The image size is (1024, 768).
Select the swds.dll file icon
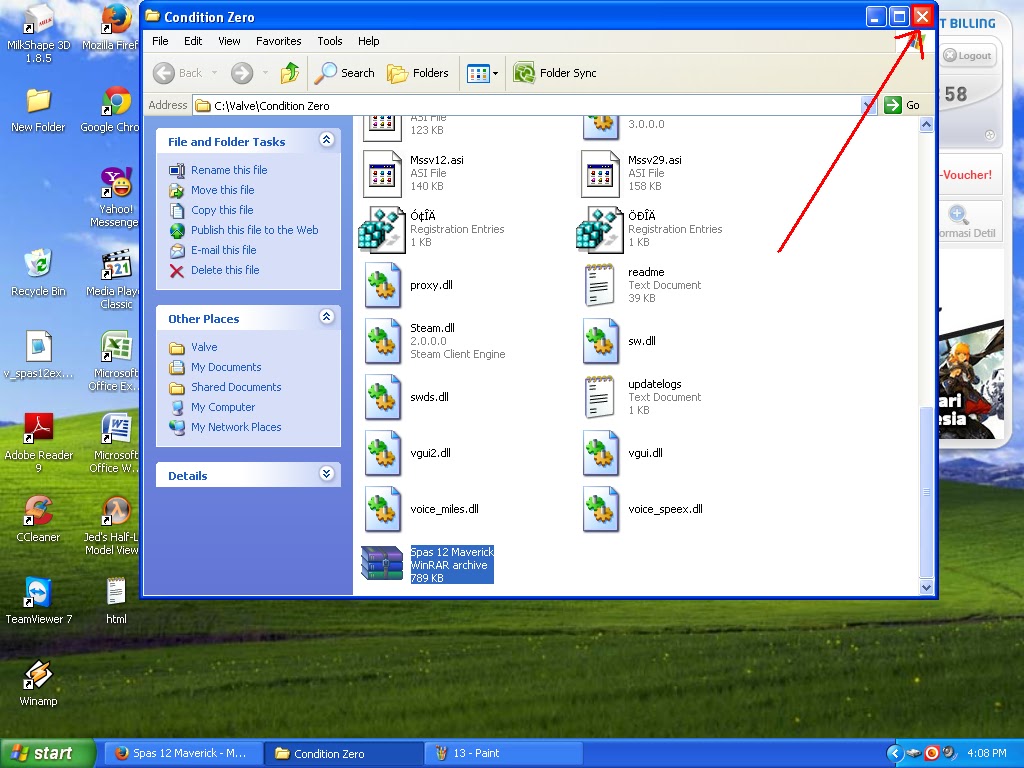(x=383, y=397)
